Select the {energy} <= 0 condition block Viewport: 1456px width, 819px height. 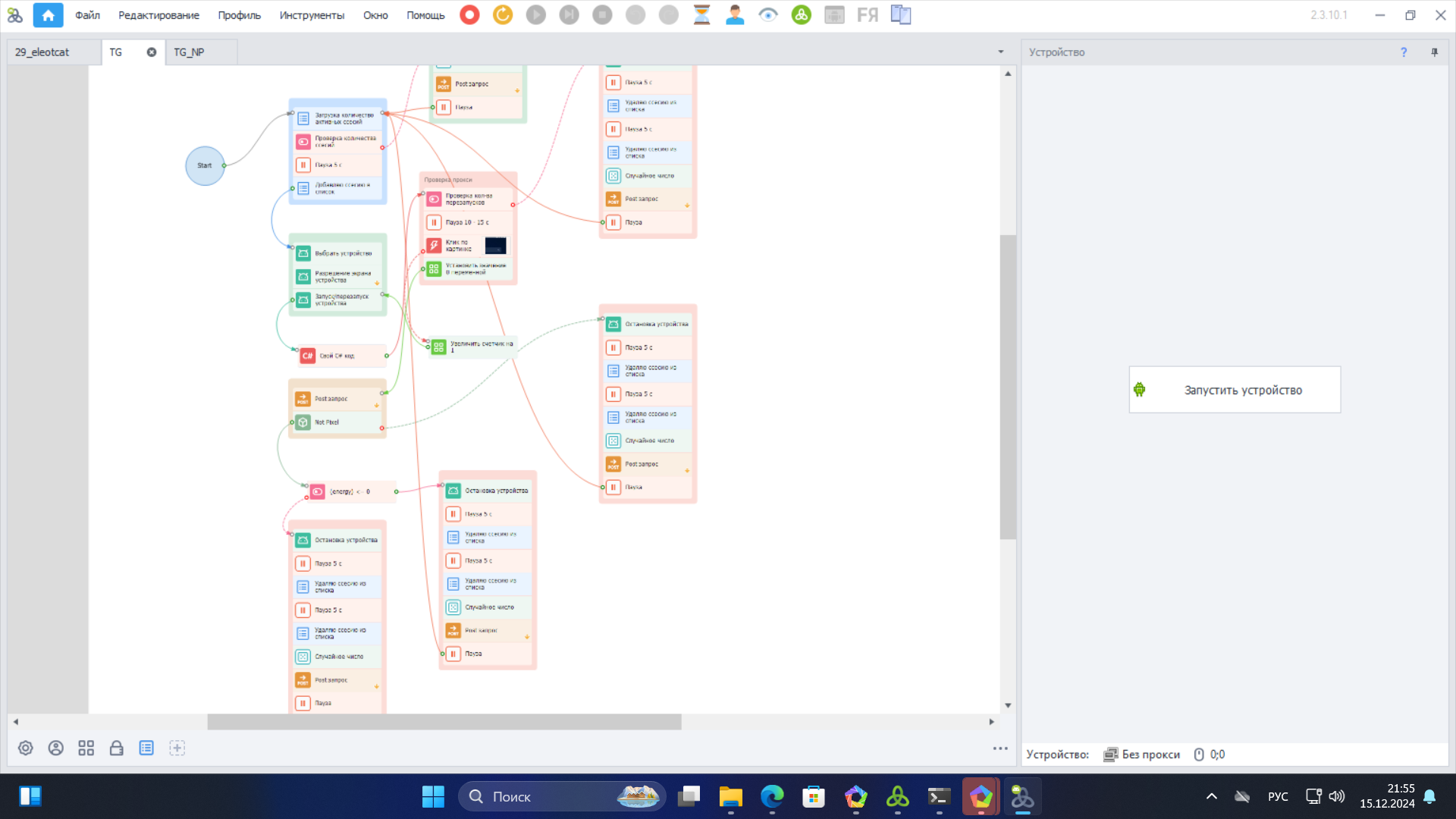(351, 491)
